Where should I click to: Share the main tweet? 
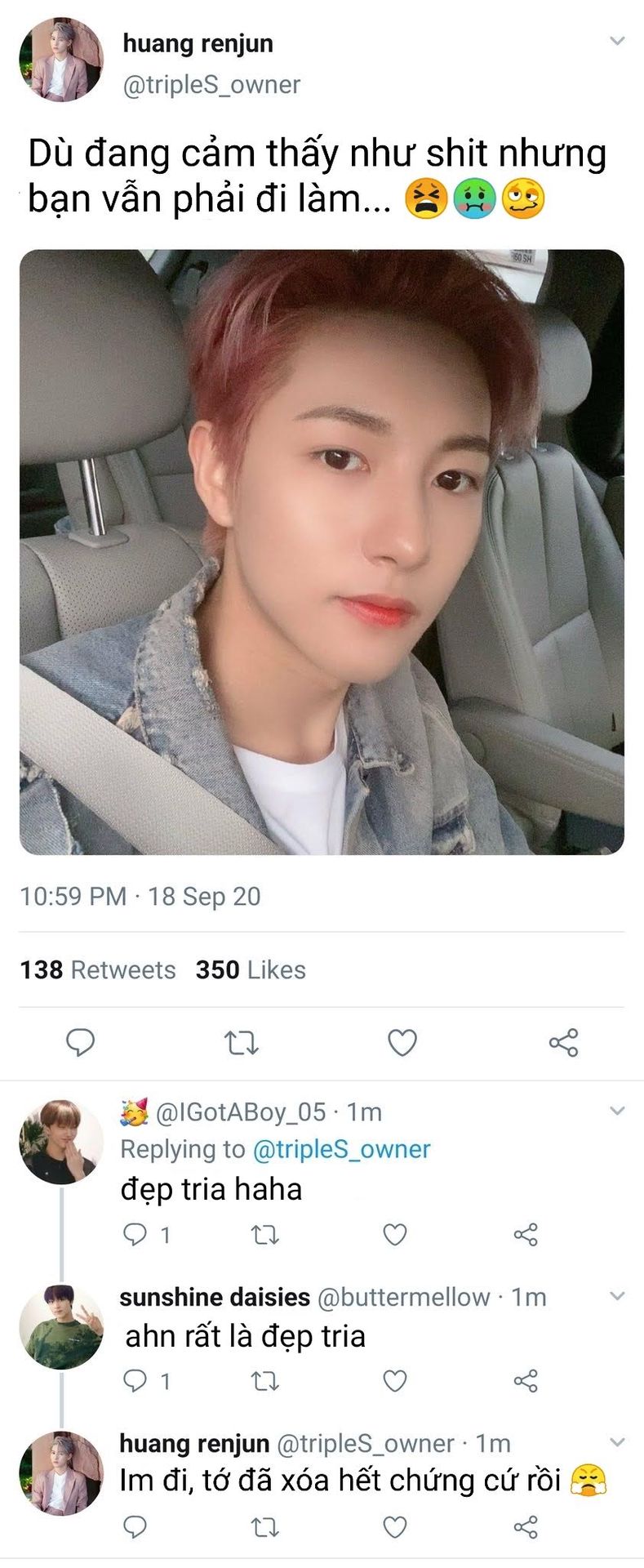point(563,1043)
